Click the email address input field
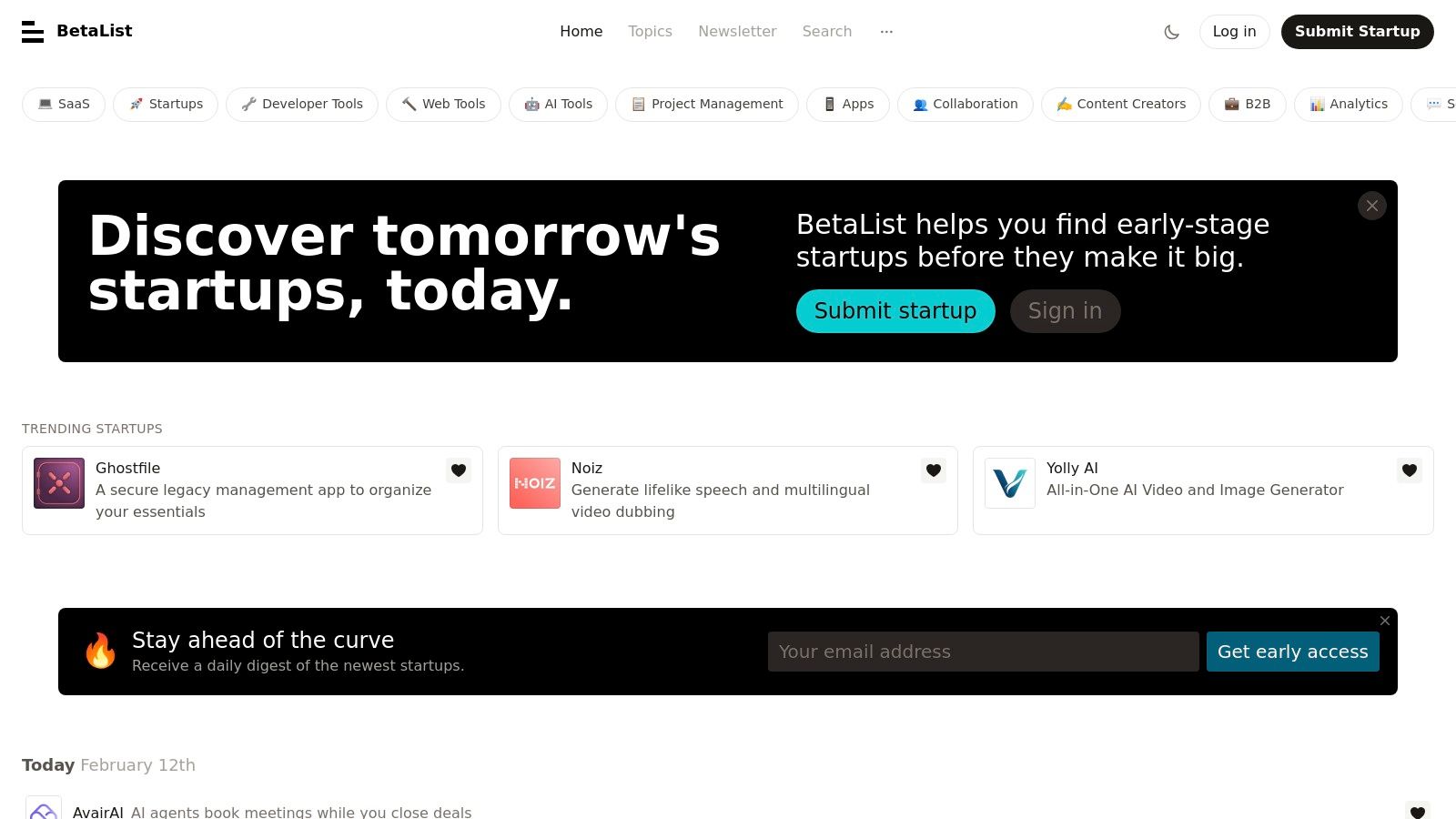This screenshot has width=1456, height=819. pyautogui.click(x=983, y=652)
